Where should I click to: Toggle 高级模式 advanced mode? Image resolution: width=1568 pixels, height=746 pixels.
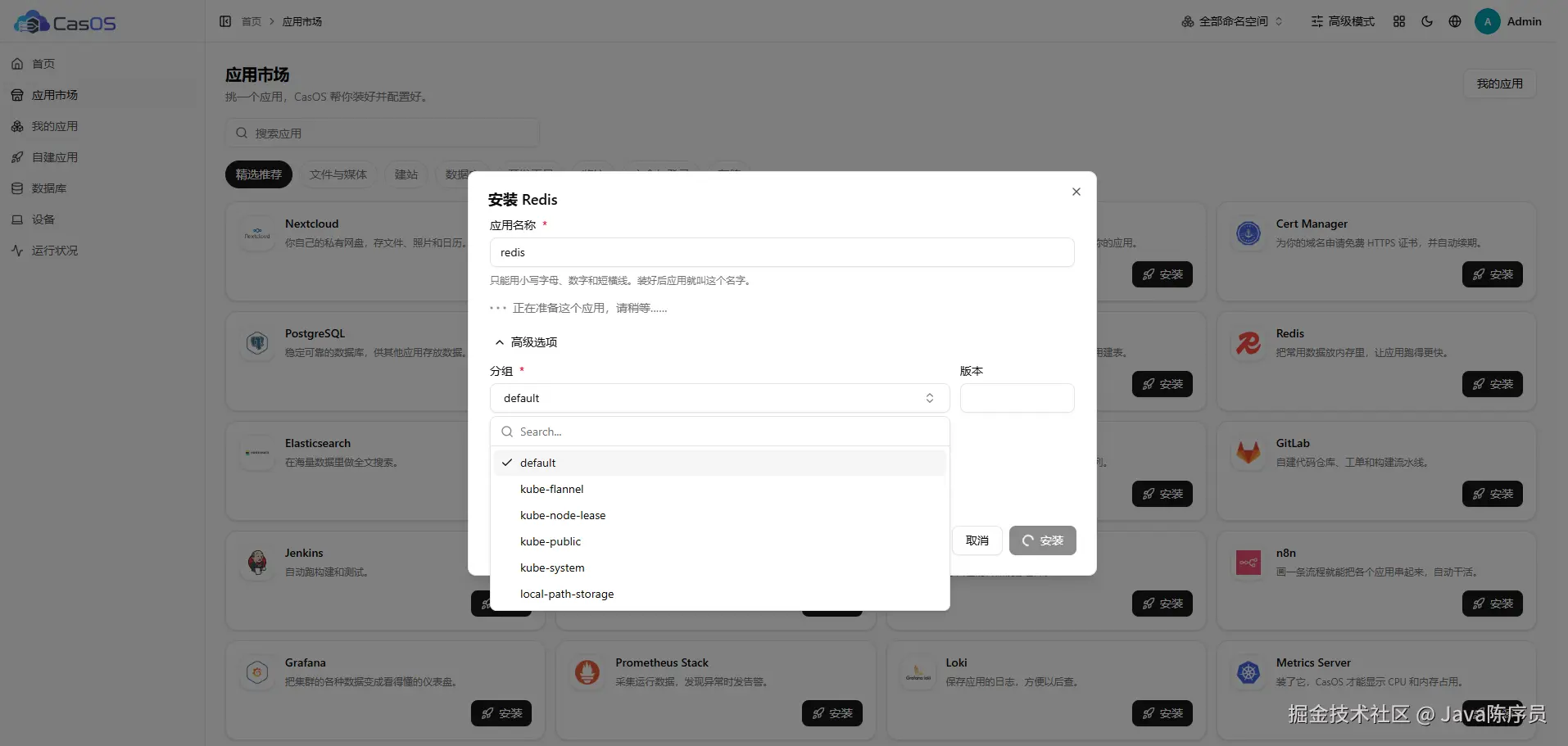coord(1343,21)
